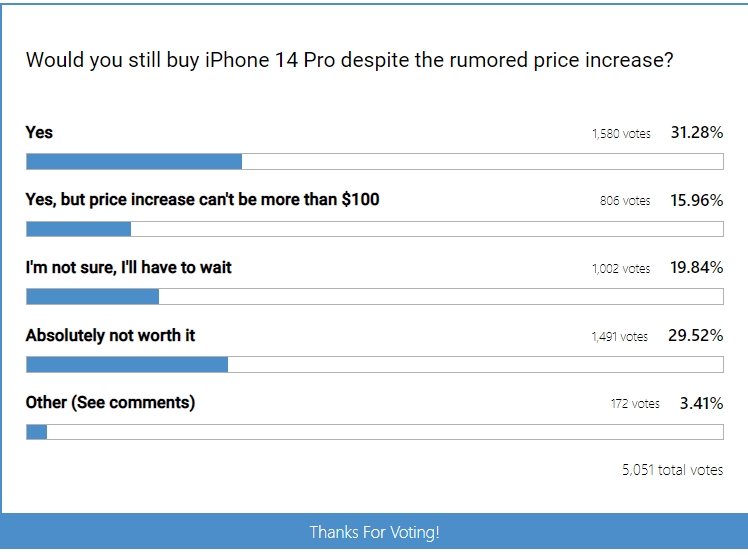748x555 pixels.
Task: Select 'Yes, but price increase can't be more than $100'
Action: coord(202,199)
